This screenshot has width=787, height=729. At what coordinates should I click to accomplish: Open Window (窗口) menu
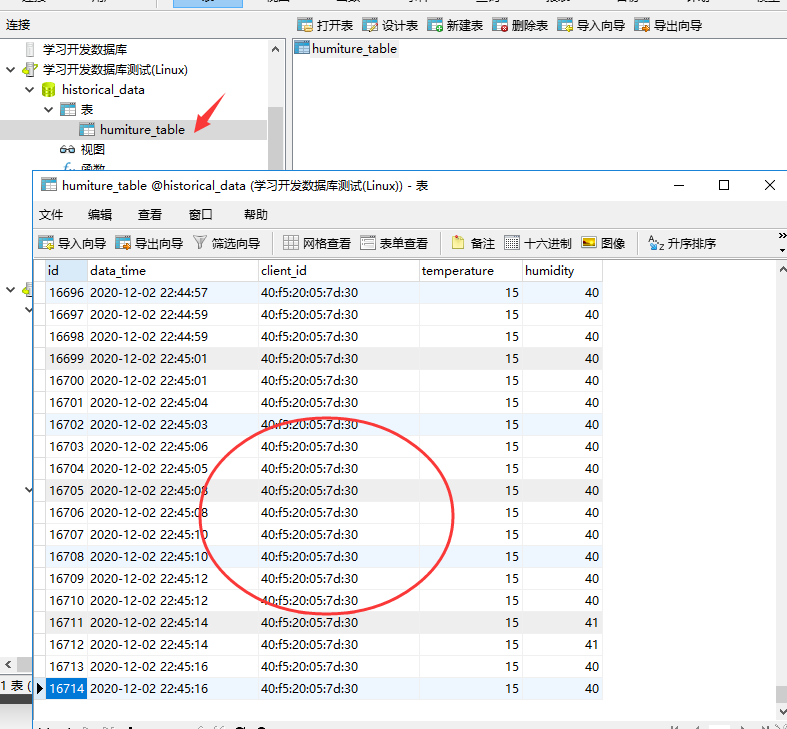[x=200, y=214]
